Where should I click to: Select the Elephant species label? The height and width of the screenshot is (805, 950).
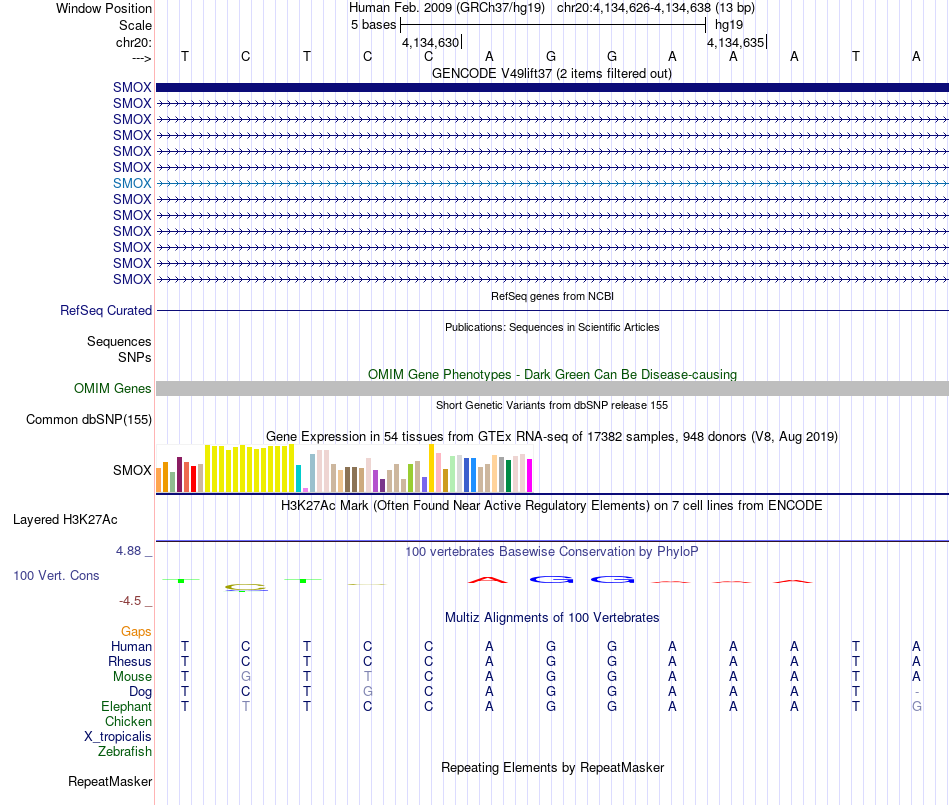click(127, 706)
